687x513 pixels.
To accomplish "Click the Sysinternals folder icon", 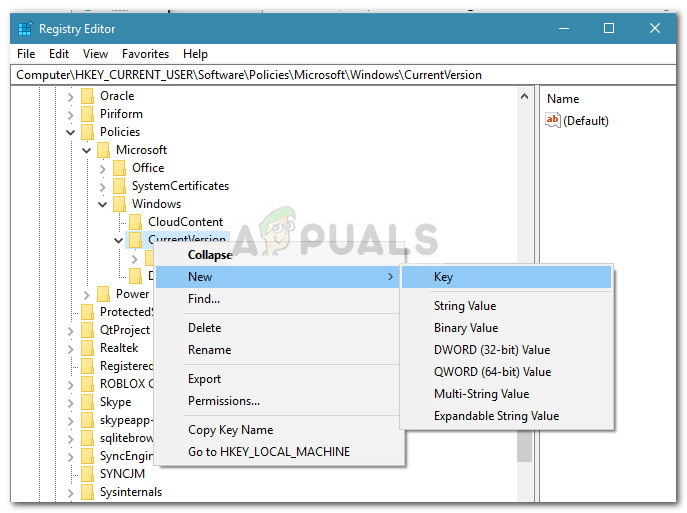I will pyautogui.click(x=88, y=492).
